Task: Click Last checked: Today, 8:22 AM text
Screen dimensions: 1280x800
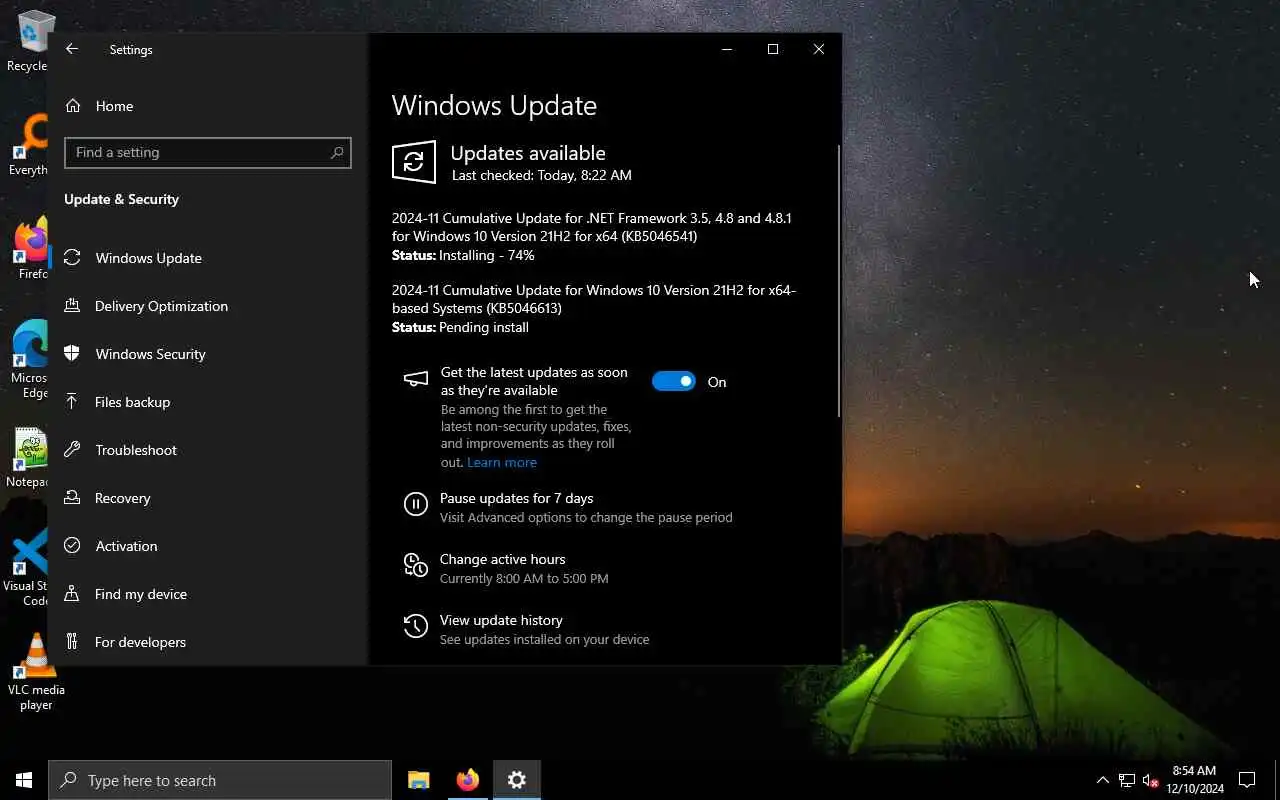Action: pos(542,175)
